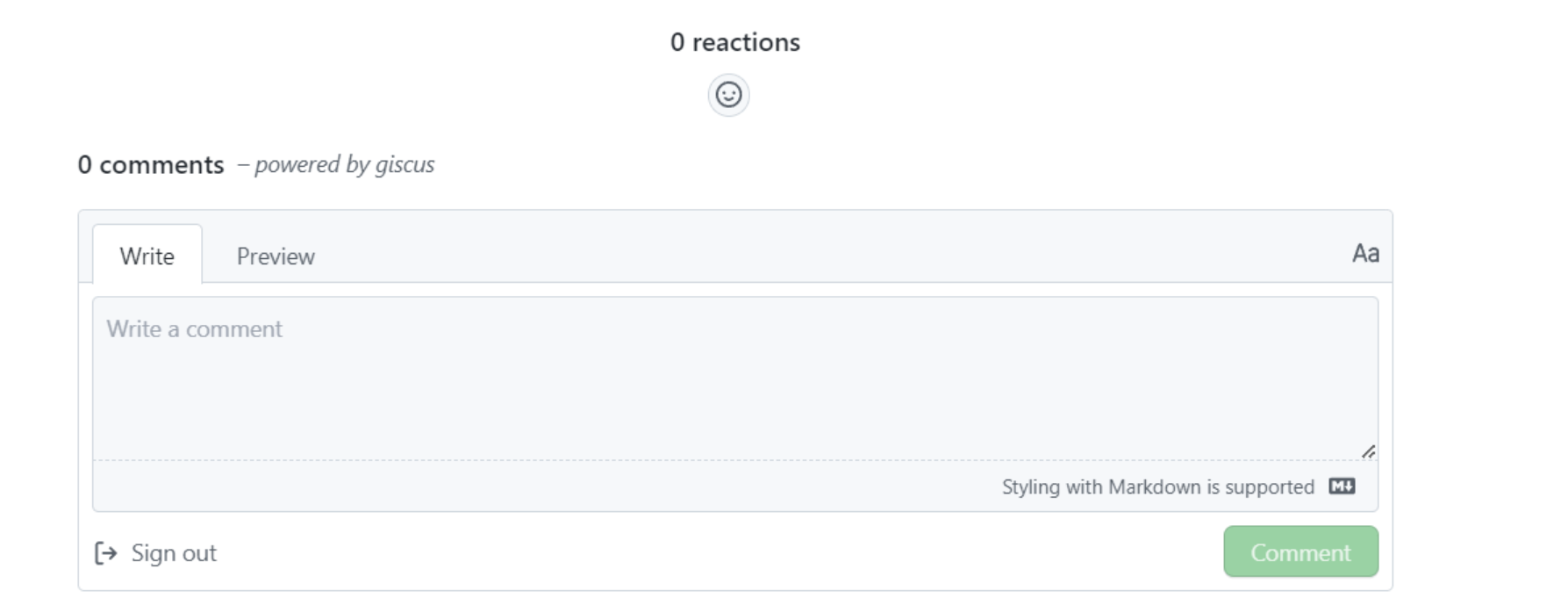The image size is (1568, 605).
Task: Grab the textarea resize handle
Action: pos(1368,451)
